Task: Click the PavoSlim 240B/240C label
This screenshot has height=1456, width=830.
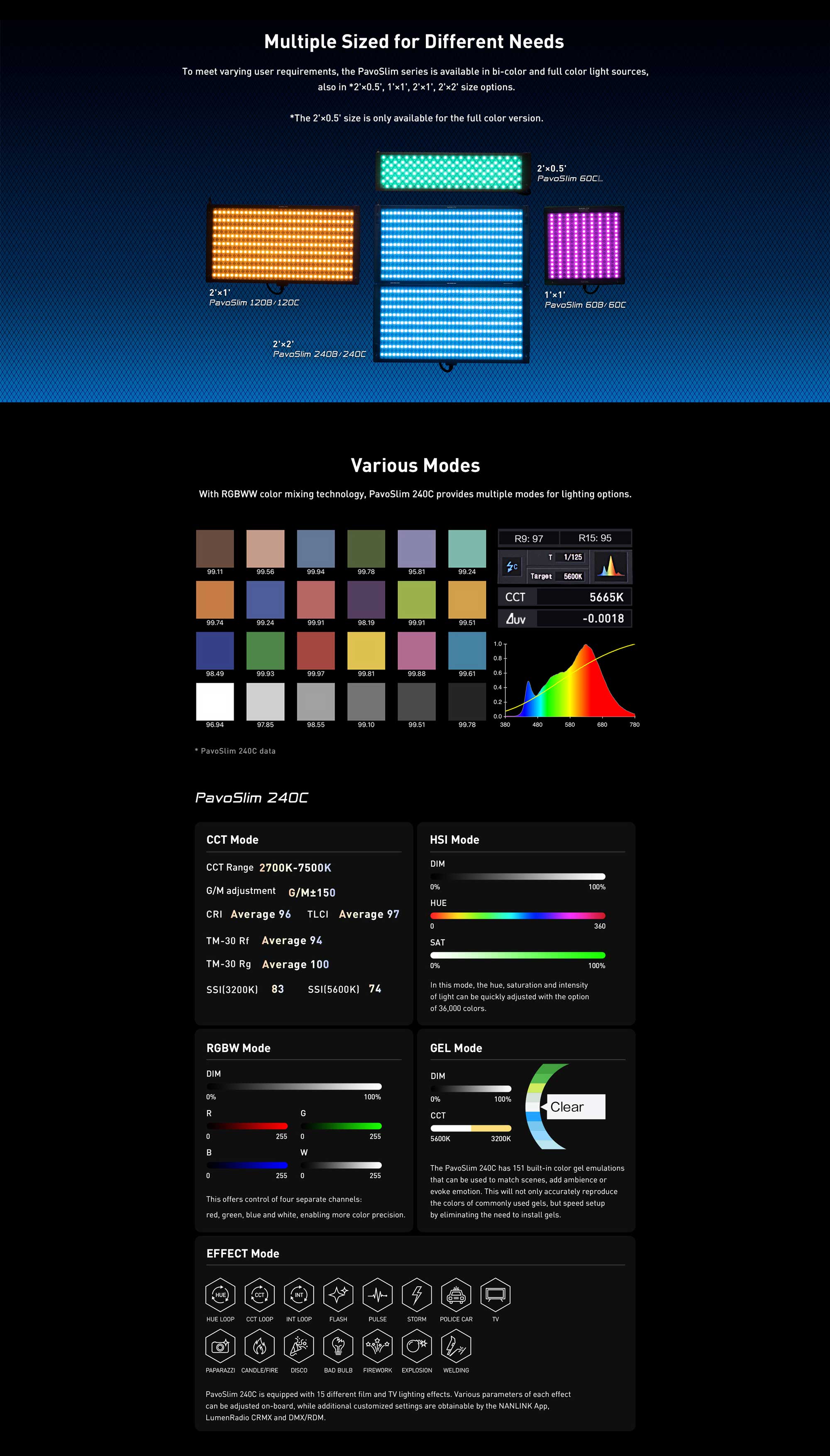Action: (319, 354)
